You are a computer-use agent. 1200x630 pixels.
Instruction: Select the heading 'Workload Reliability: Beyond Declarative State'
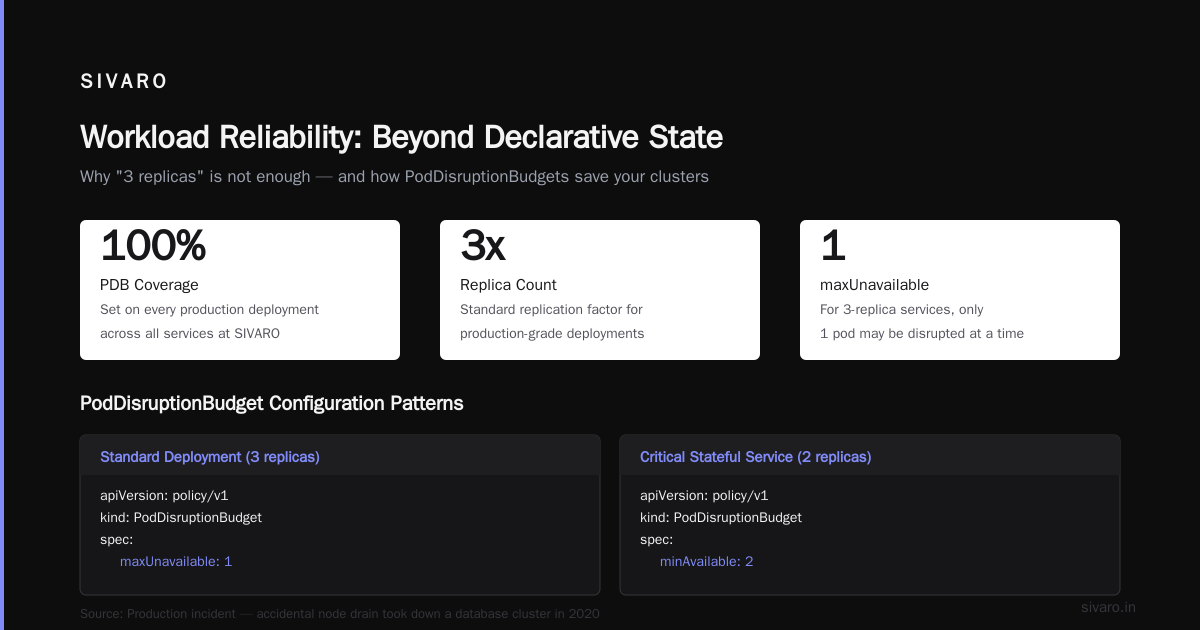coord(401,137)
